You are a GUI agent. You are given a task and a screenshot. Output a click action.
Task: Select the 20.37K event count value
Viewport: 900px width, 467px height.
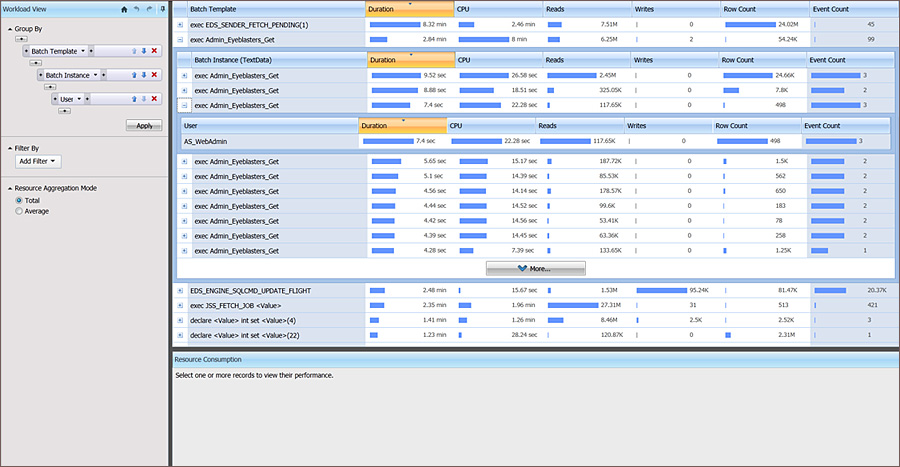coord(876,290)
